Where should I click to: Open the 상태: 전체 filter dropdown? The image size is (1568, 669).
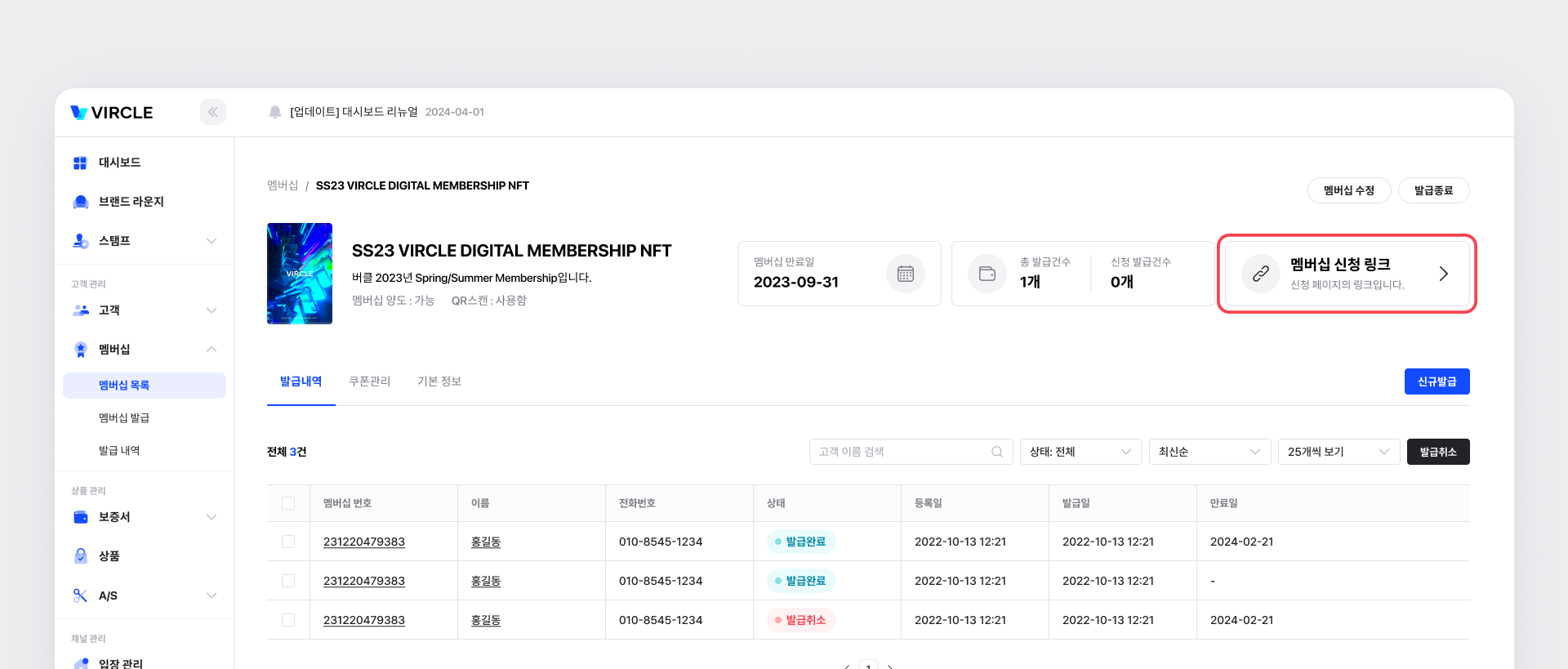1081,452
